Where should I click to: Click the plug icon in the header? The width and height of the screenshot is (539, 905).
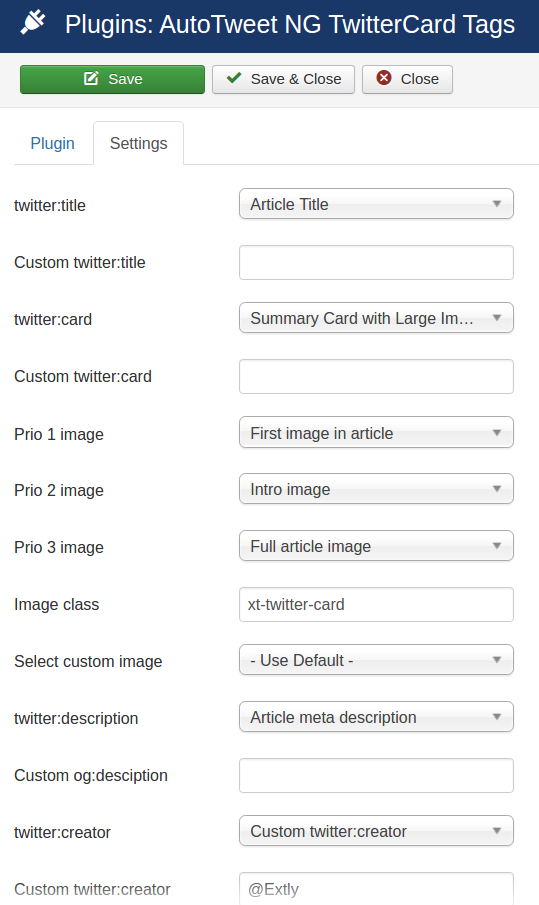33,23
